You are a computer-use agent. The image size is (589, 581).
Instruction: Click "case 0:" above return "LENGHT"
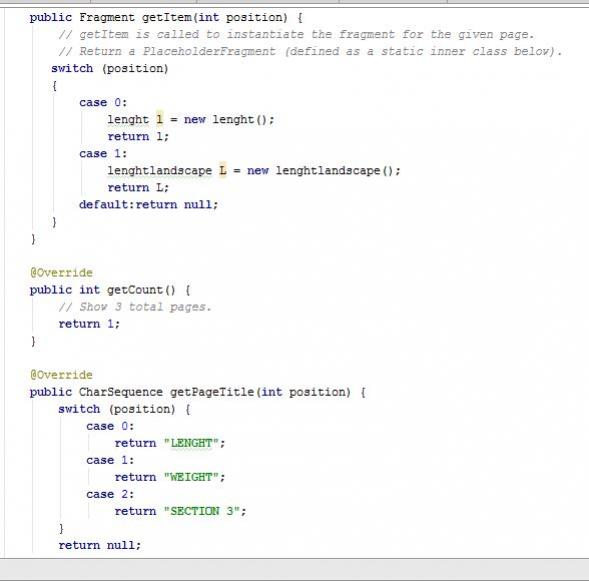pyautogui.click(x=110, y=426)
